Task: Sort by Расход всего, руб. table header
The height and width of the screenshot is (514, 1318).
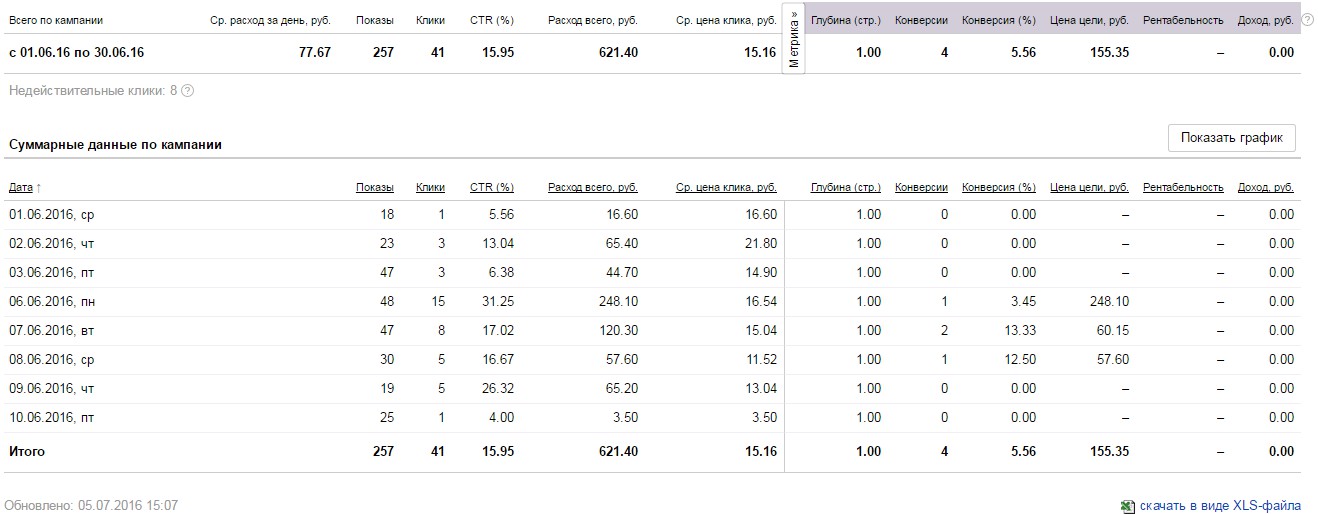Action: pyautogui.click(x=592, y=187)
